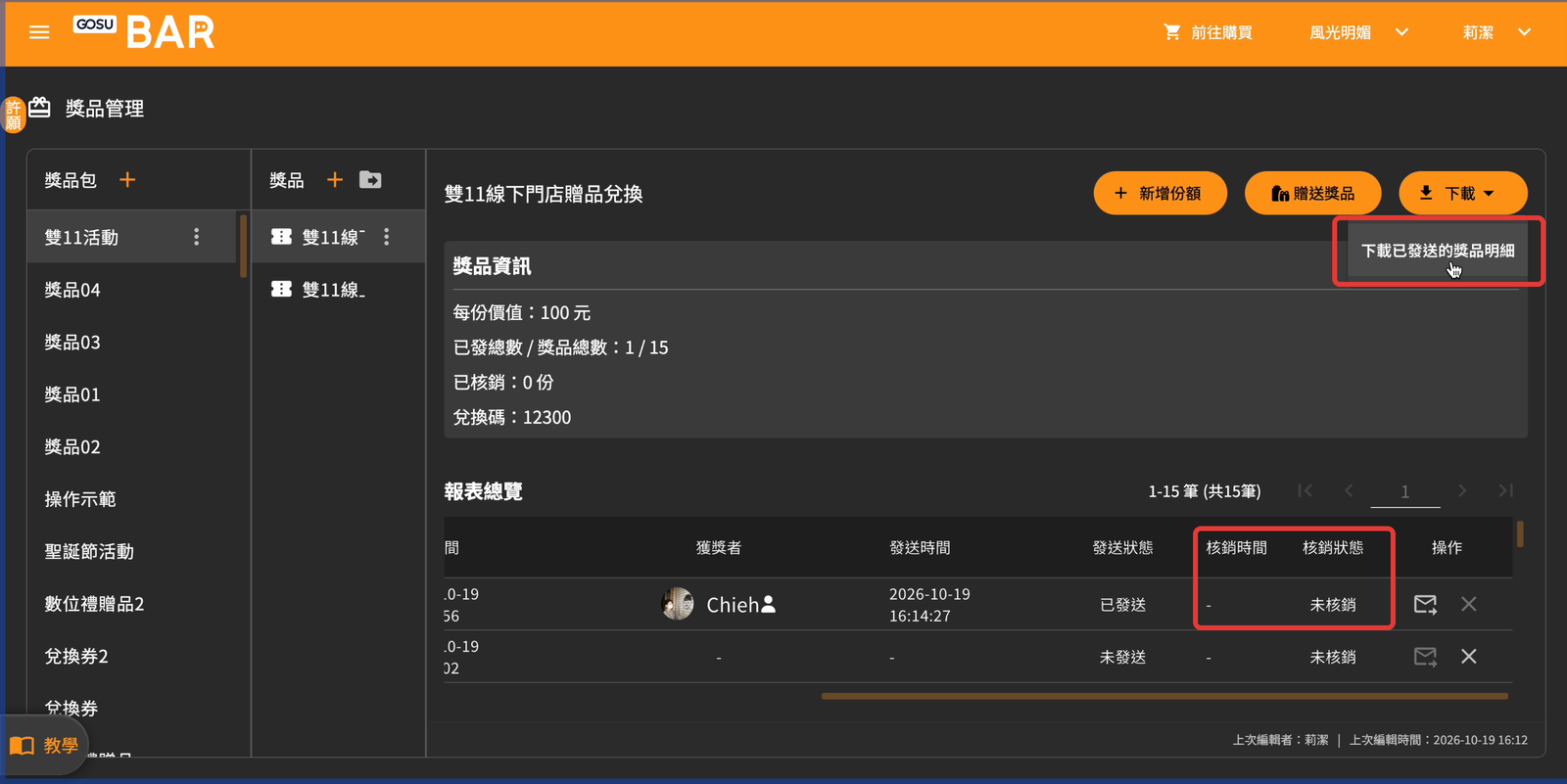This screenshot has height=784, width=1567.
Task: Open options menu for 雙11活動 package
Action: (197, 237)
